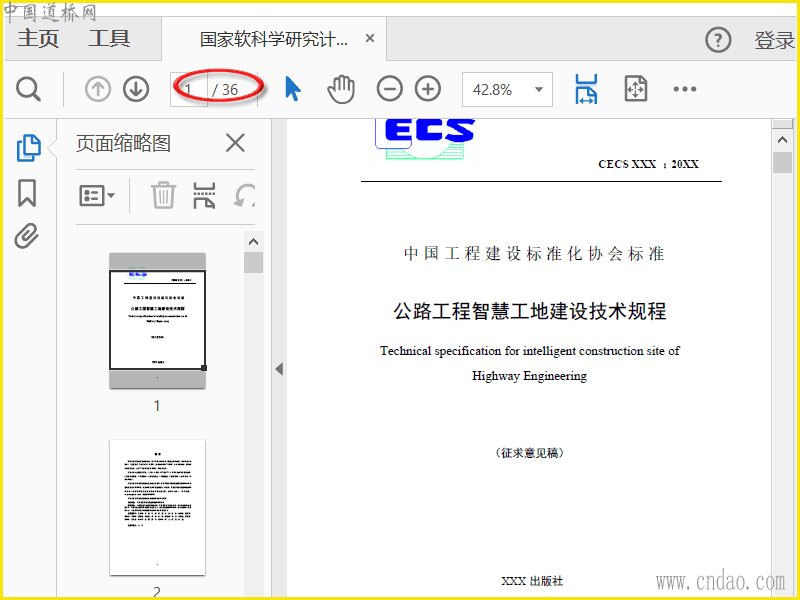Activate the hand pan tool
Image resolution: width=800 pixels, height=600 pixels.
coord(341,89)
